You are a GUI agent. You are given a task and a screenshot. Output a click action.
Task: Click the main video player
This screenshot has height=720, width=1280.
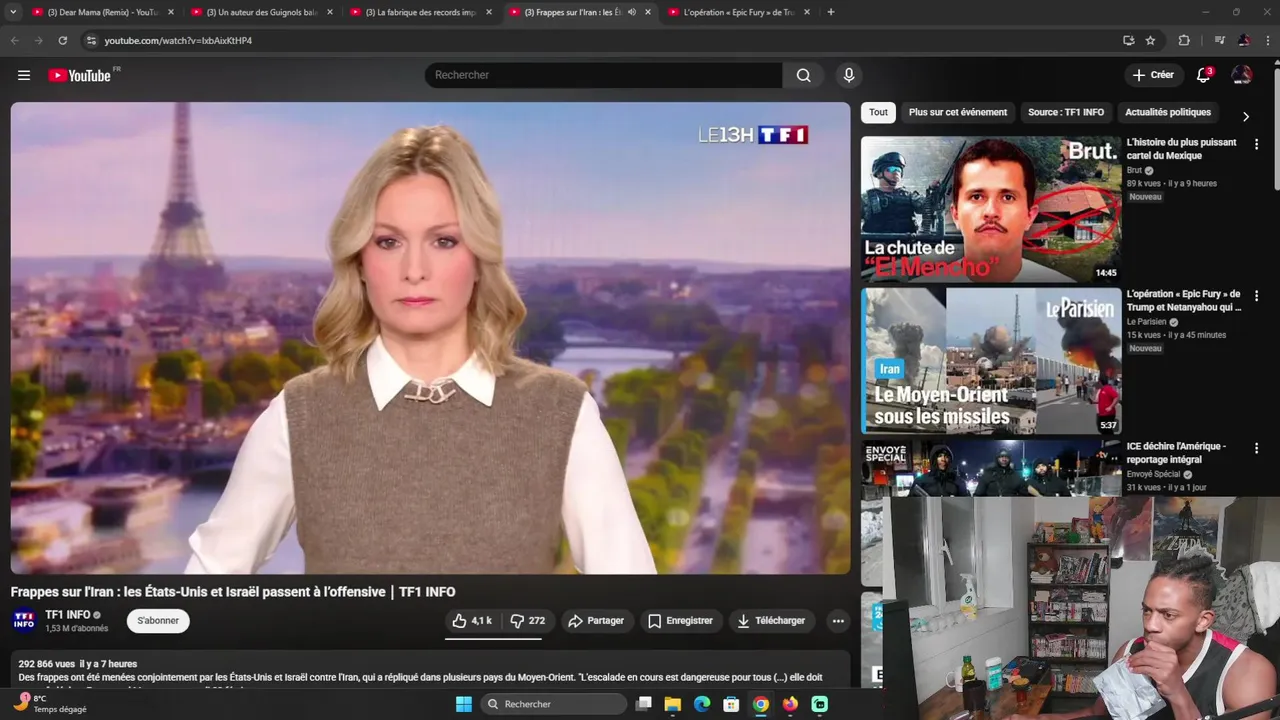(x=430, y=338)
